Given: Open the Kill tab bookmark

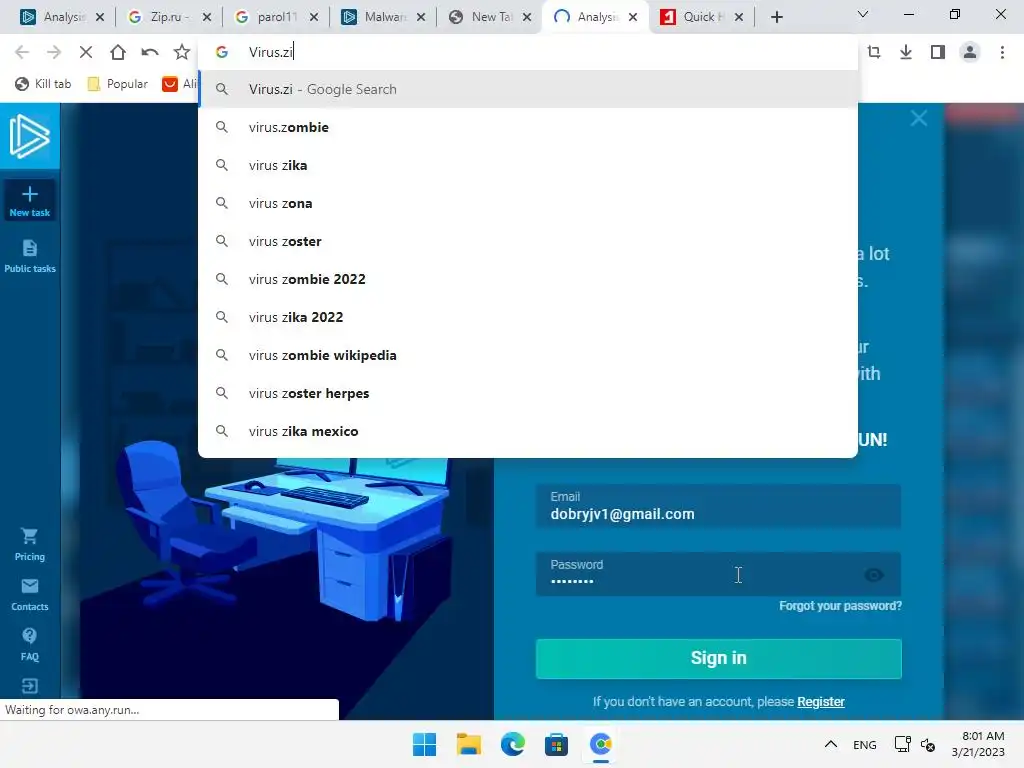Looking at the screenshot, I should [43, 84].
